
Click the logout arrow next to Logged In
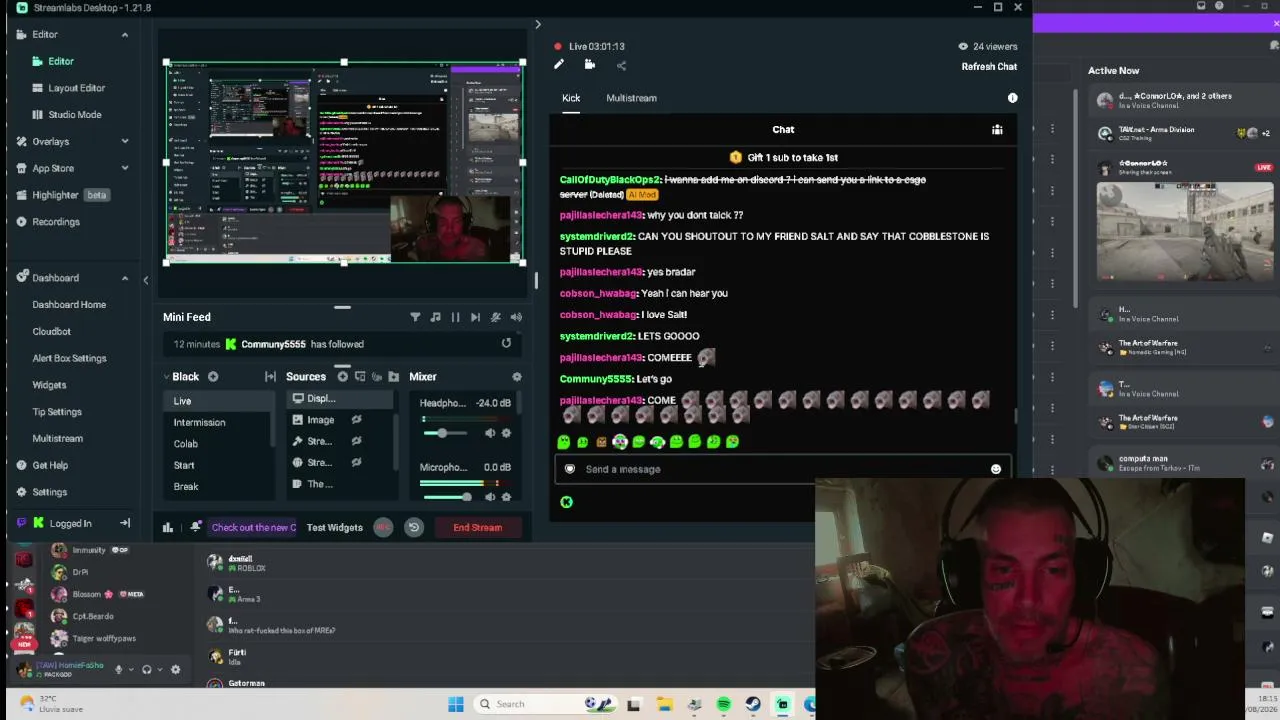pos(125,523)
